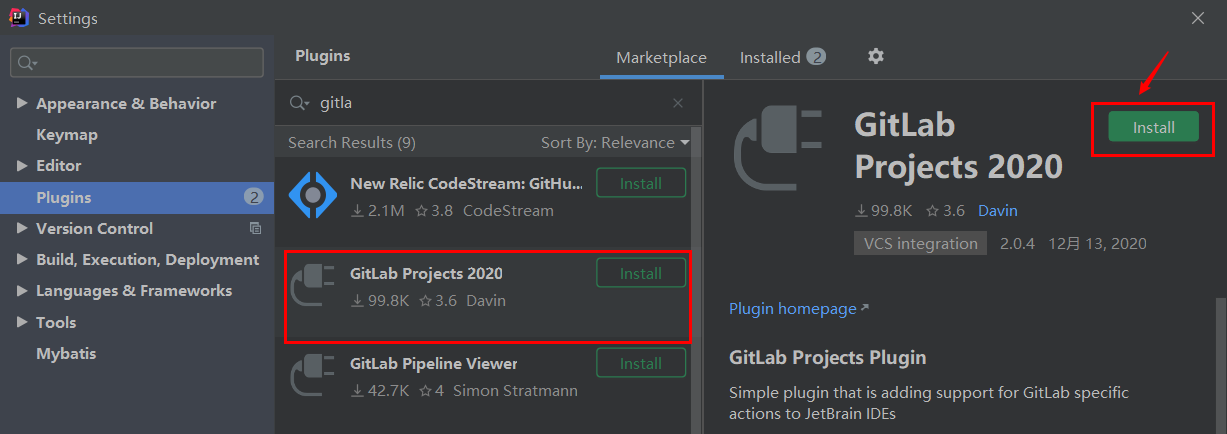Click the New Relic CodeStream plugin logo
The width and height of the screenshot is (1227, 434).
pyautogui.click(x=313, y=194)
